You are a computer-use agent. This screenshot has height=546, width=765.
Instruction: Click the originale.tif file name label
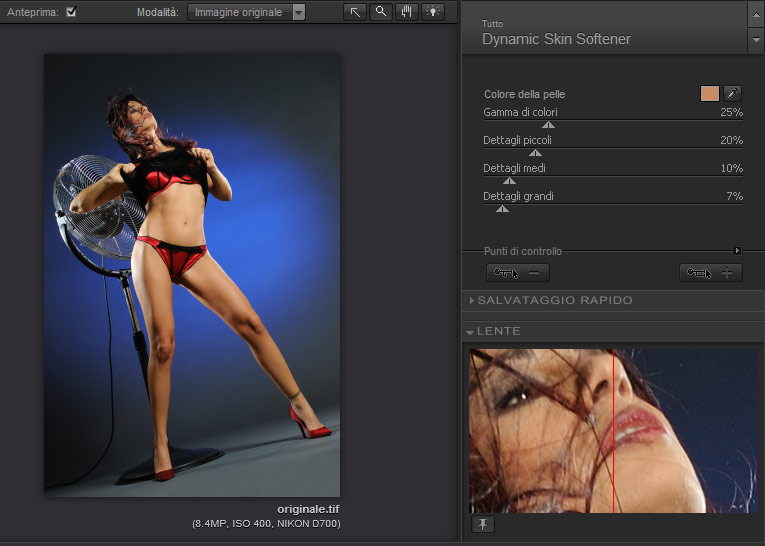(308, 509)
